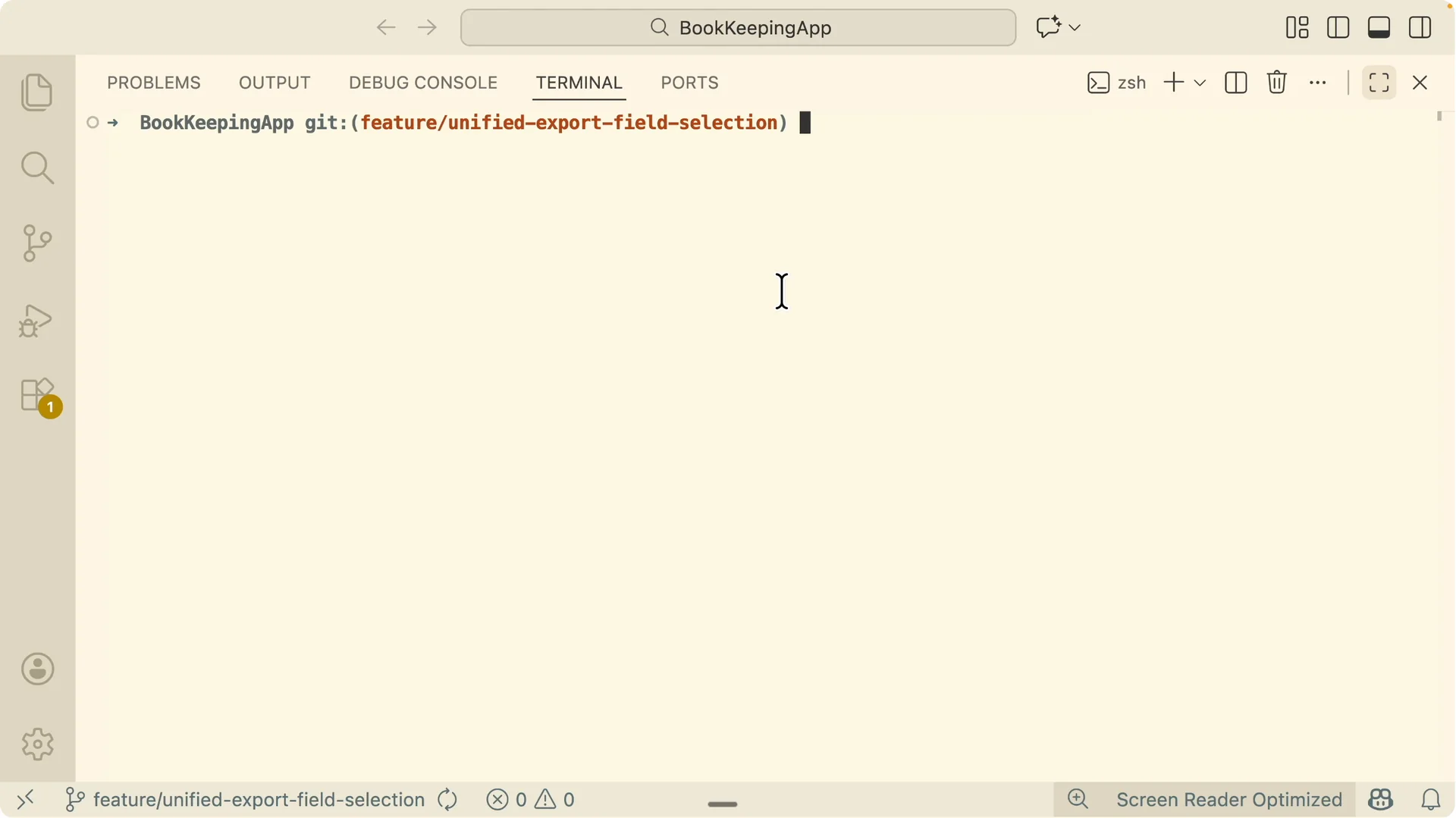
Task: Open the Customize Layout icon
Action: [1298, 28]
